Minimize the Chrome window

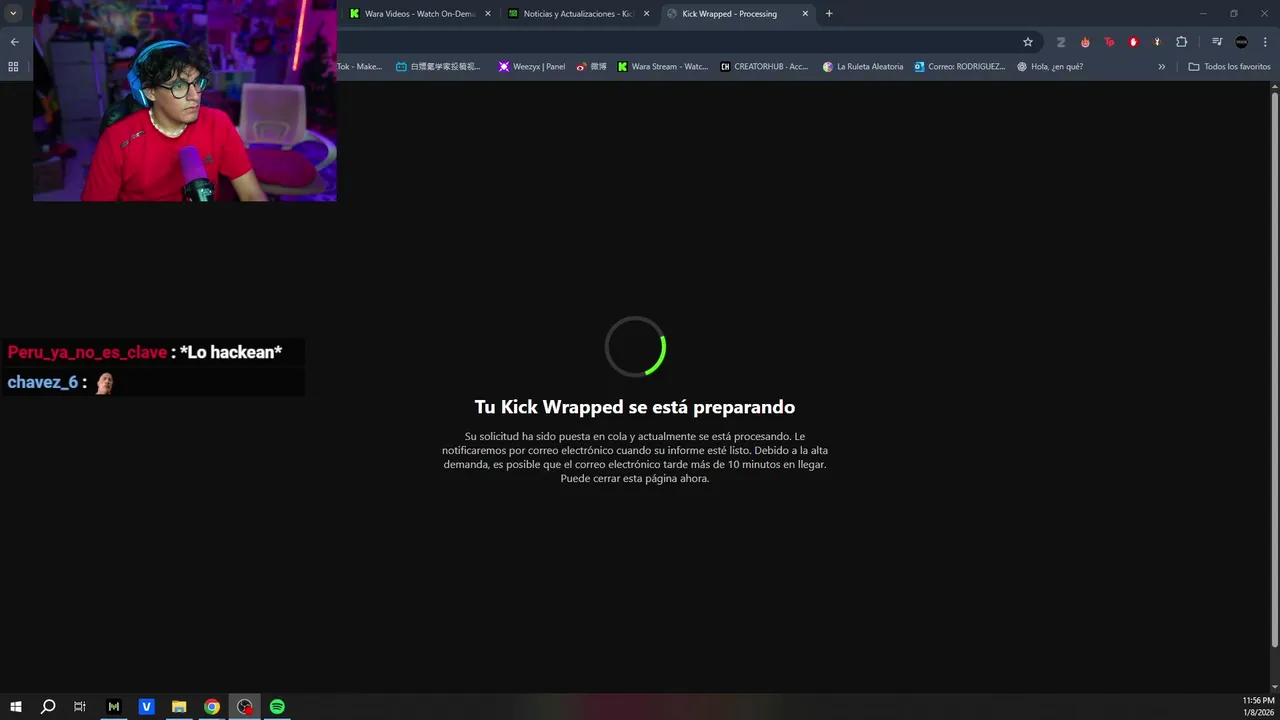(x=1205, y=14)
